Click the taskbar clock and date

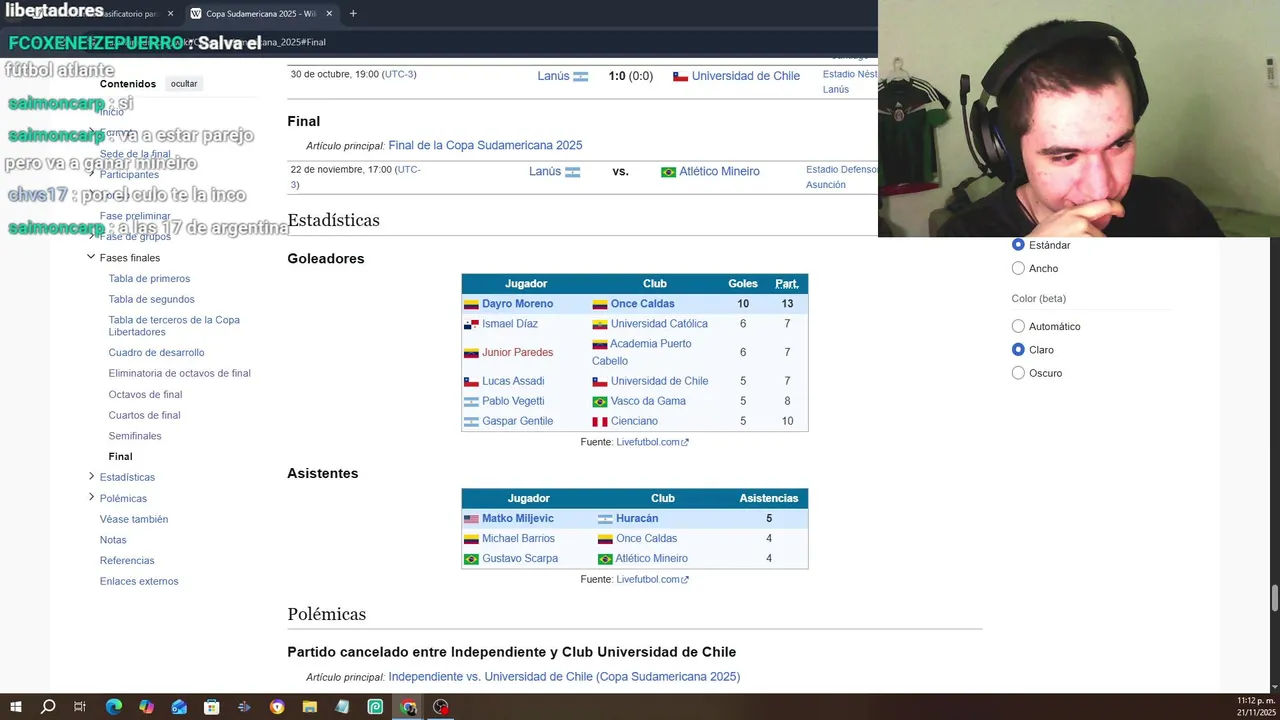point(1256,707)
